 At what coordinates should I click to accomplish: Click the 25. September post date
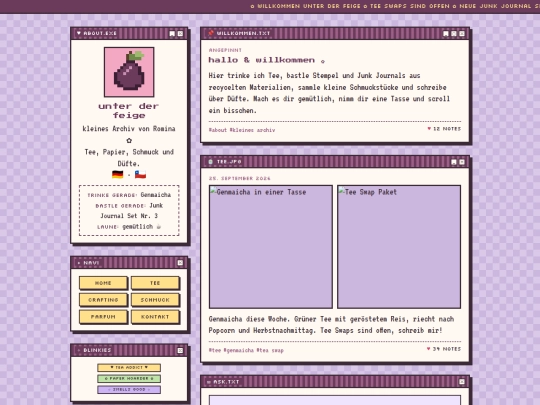click(240, 178)
